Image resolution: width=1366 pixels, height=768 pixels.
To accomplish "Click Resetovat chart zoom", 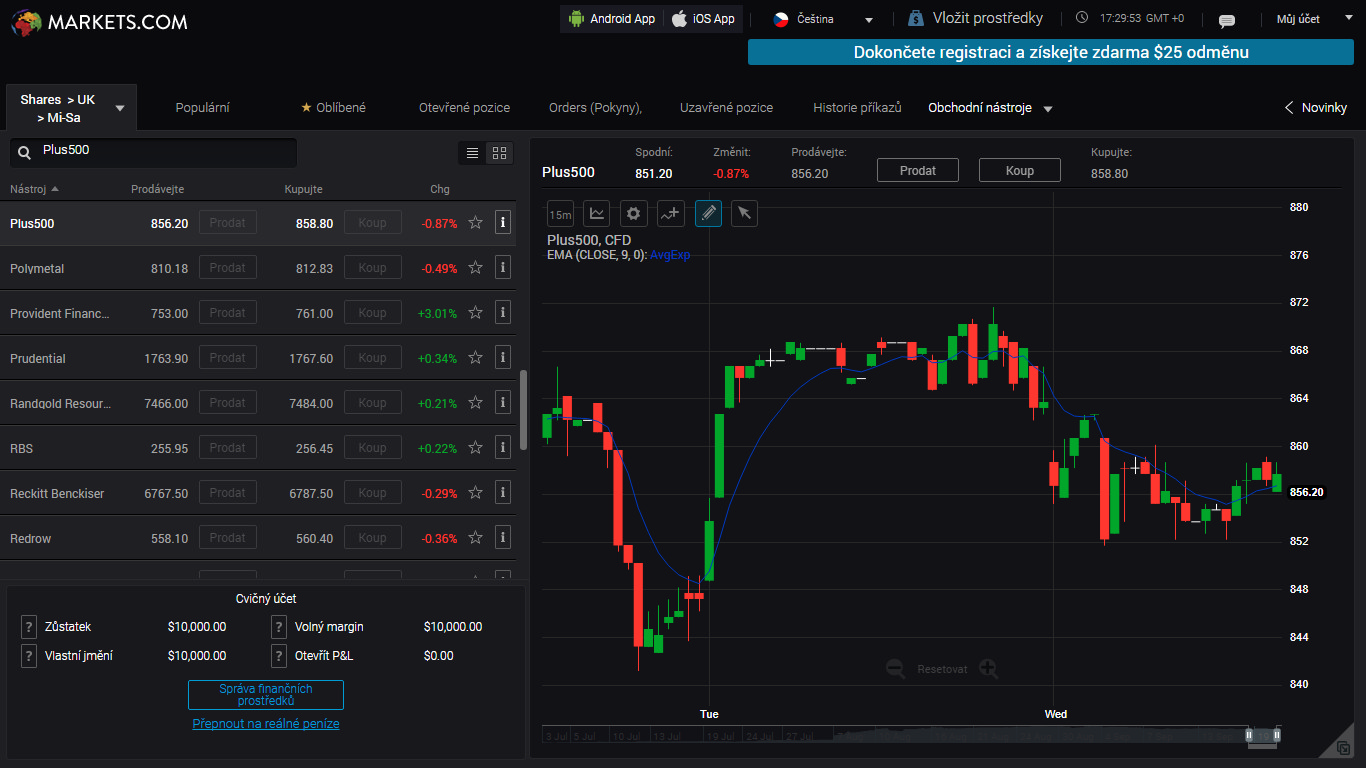I will [x=942, y=669].
